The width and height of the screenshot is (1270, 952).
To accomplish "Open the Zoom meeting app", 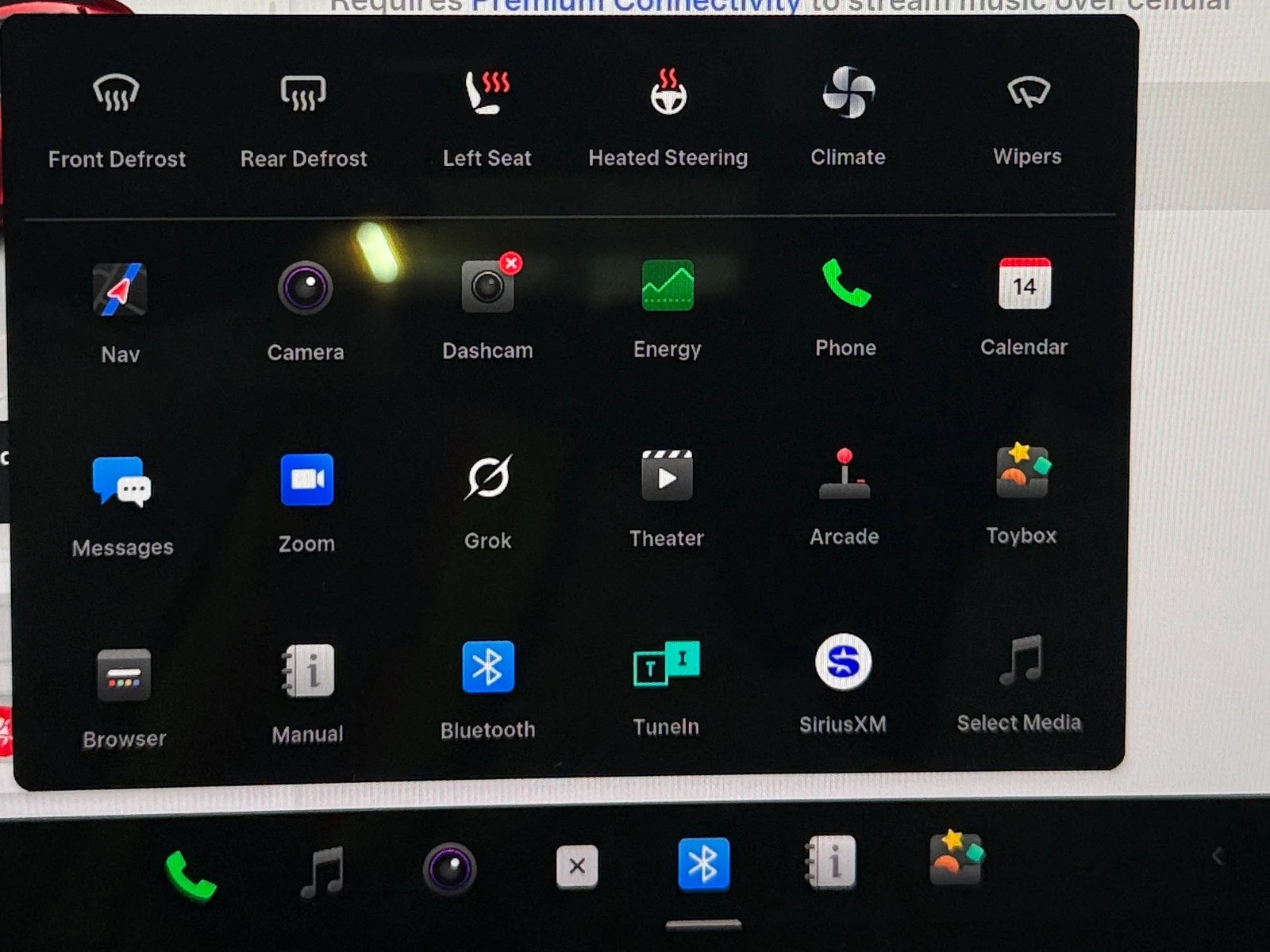I will tap(306, 480).
